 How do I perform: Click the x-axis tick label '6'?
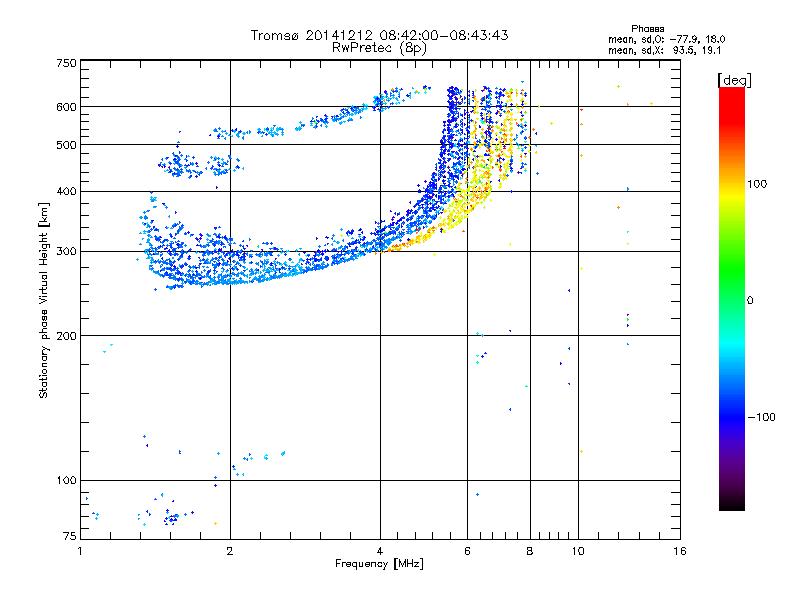(x=467, y=551)
